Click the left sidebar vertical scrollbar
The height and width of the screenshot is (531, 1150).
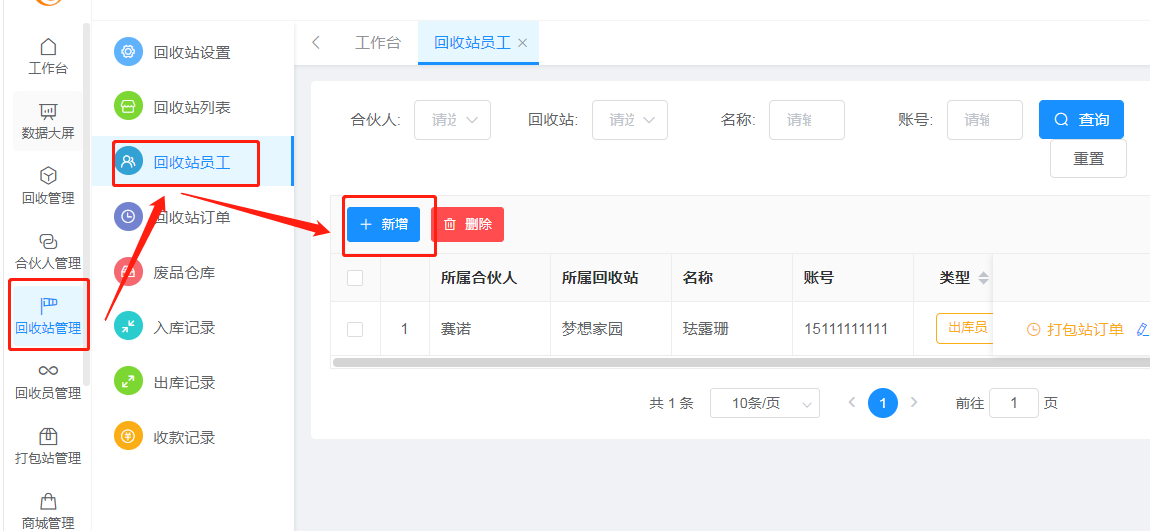(x=87, y=204)
